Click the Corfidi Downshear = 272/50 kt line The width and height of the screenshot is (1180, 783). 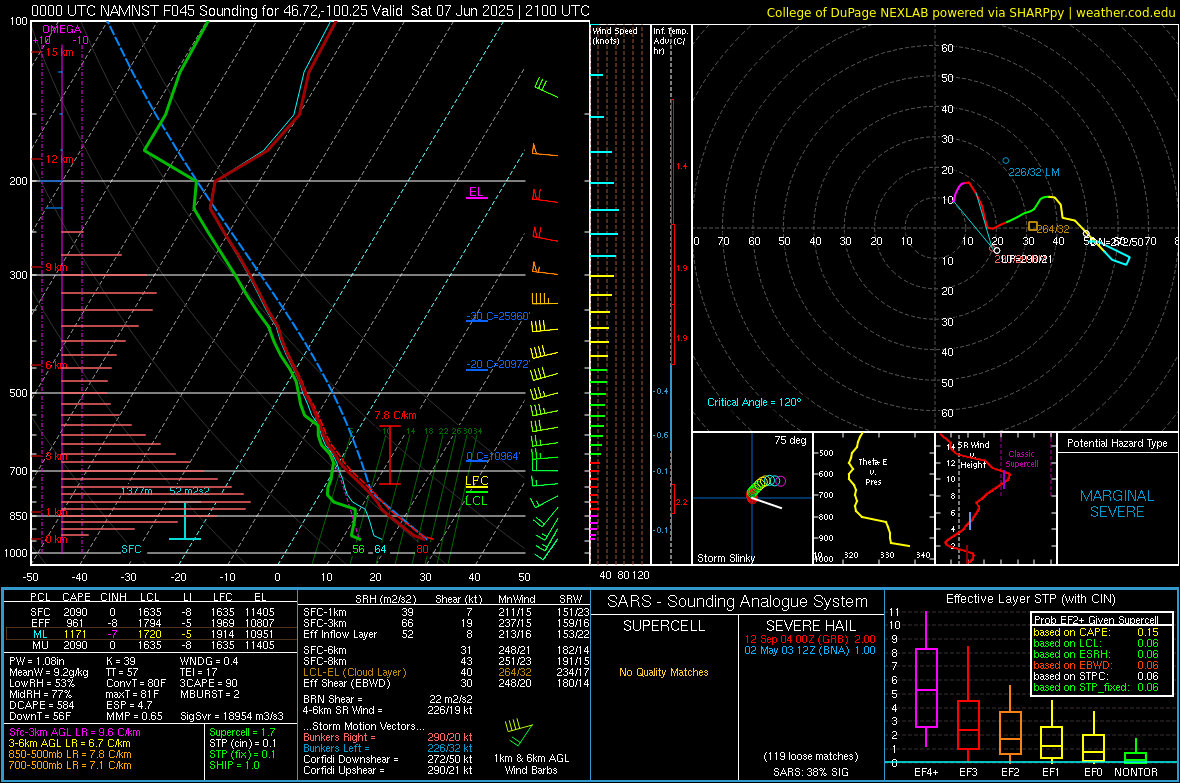coord(388,759)
